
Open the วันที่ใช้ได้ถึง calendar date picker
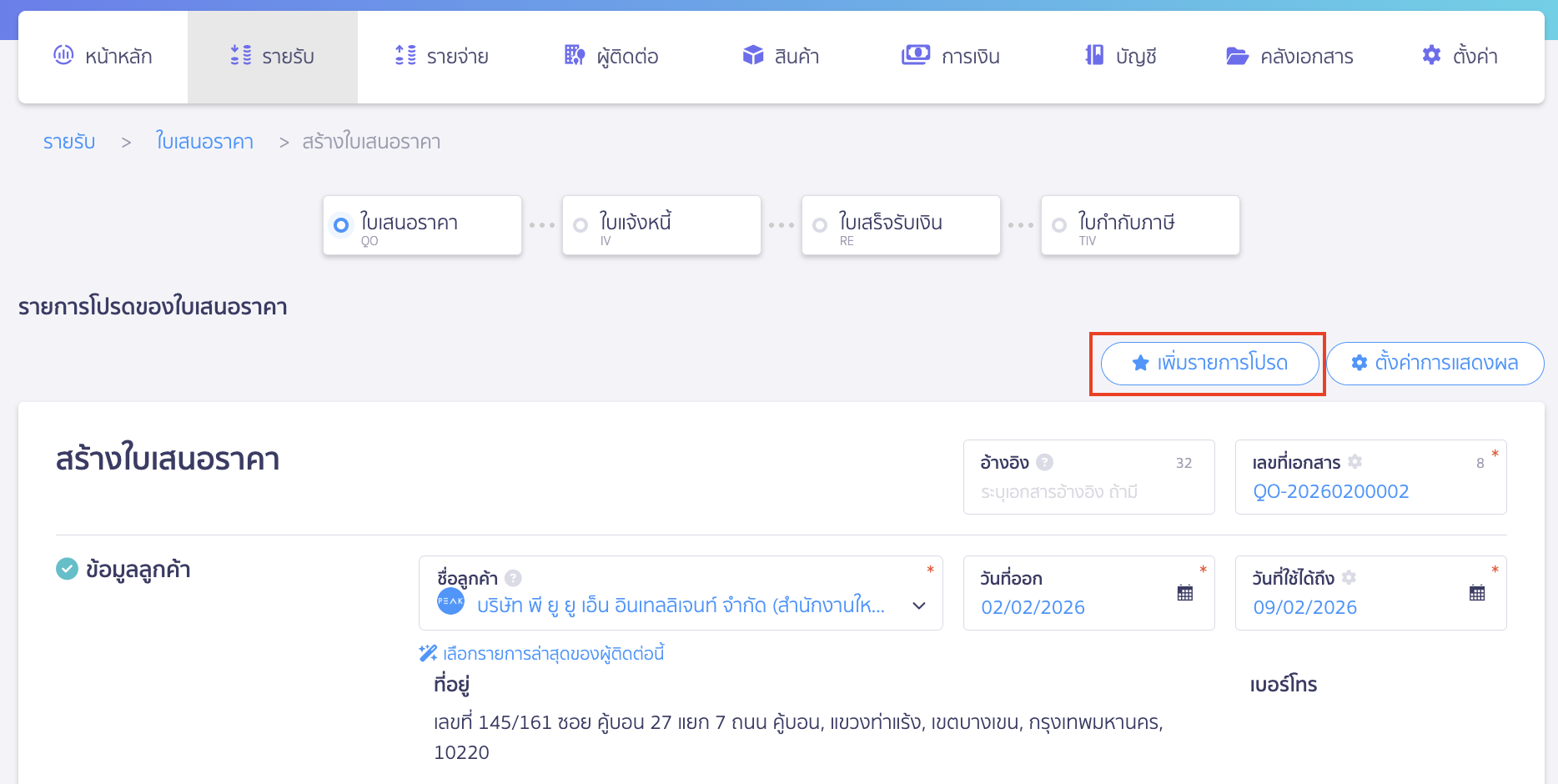[x=1476, y=592]
